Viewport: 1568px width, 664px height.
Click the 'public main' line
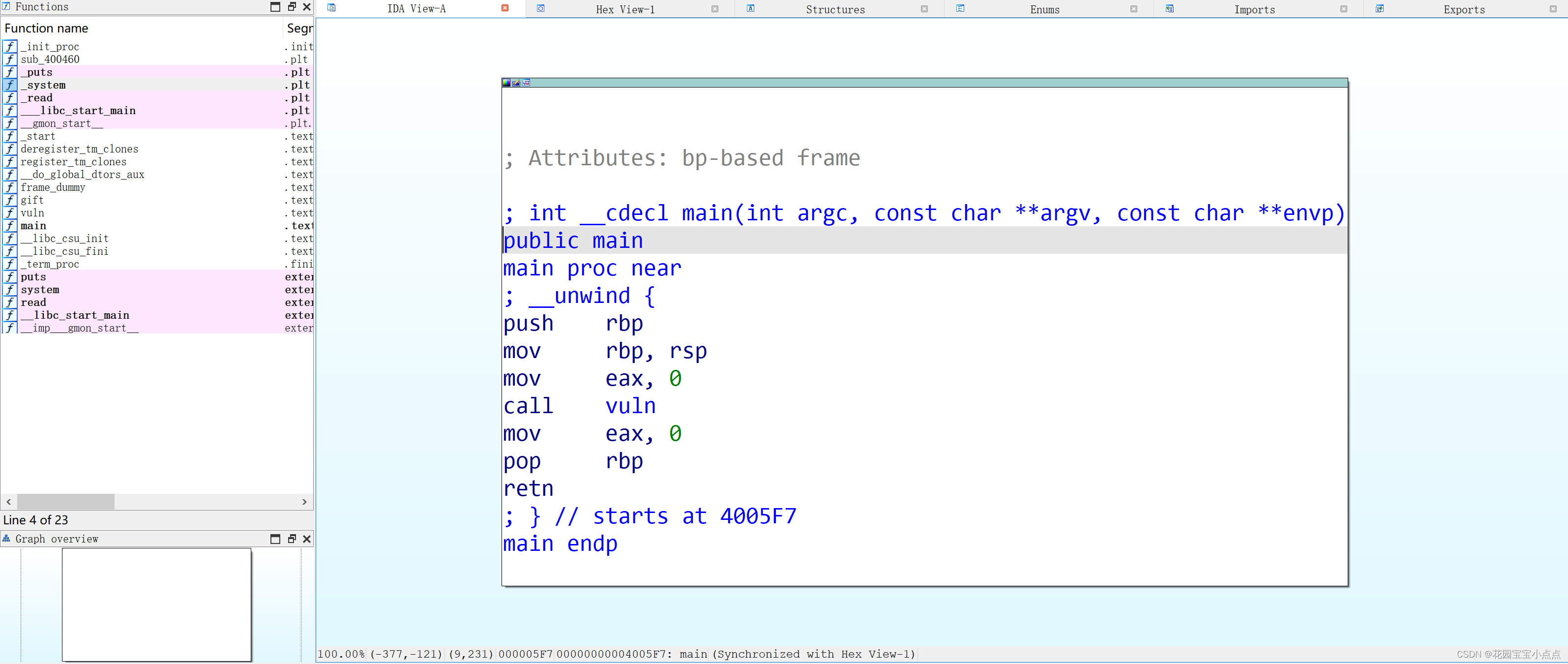click(573, 241)
